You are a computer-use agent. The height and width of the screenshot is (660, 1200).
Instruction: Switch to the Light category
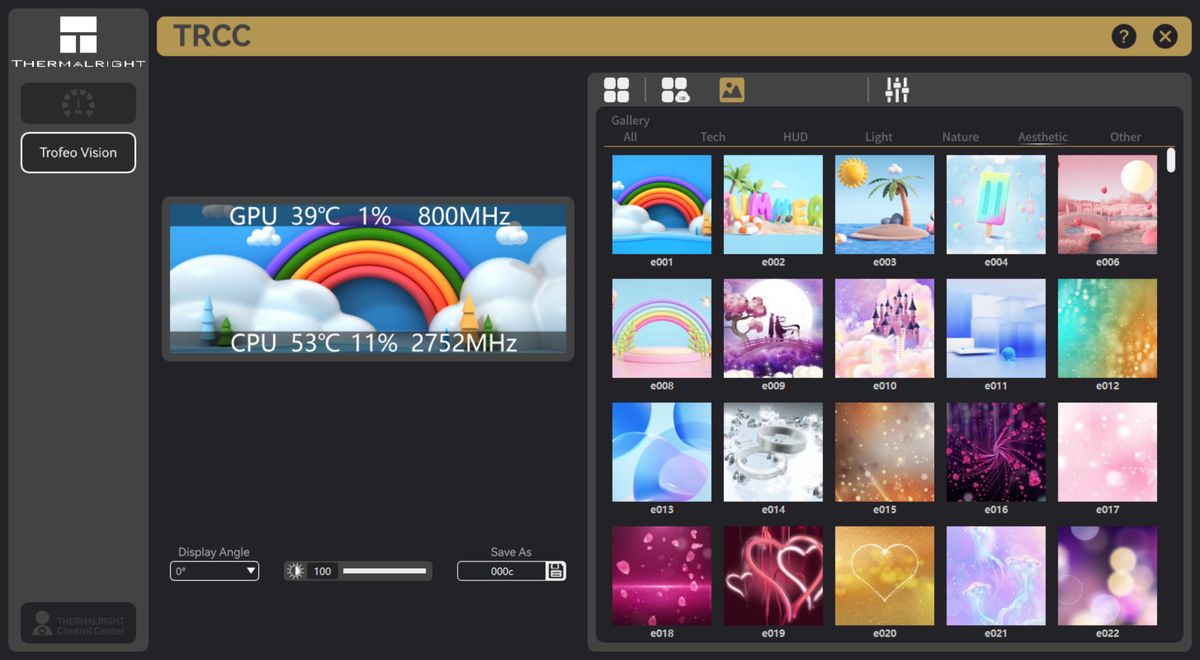(879, 137)
